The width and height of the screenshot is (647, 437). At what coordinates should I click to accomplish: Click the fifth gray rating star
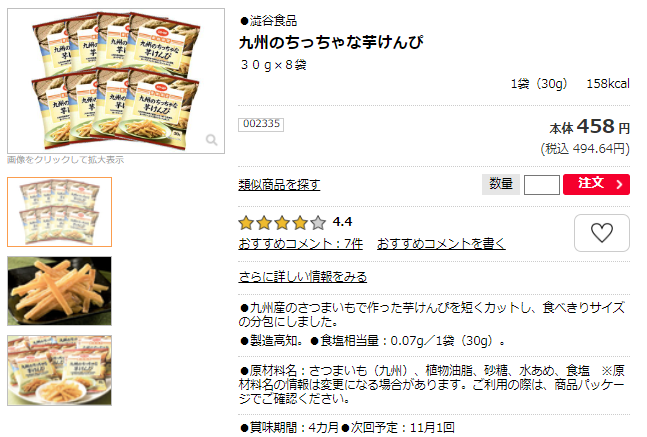coord(318,223)
